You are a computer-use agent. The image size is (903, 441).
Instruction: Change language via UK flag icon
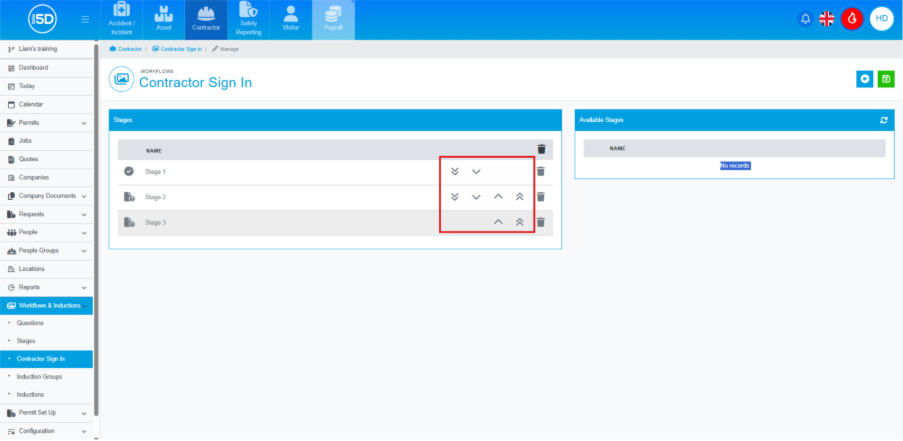pos(826,19)
